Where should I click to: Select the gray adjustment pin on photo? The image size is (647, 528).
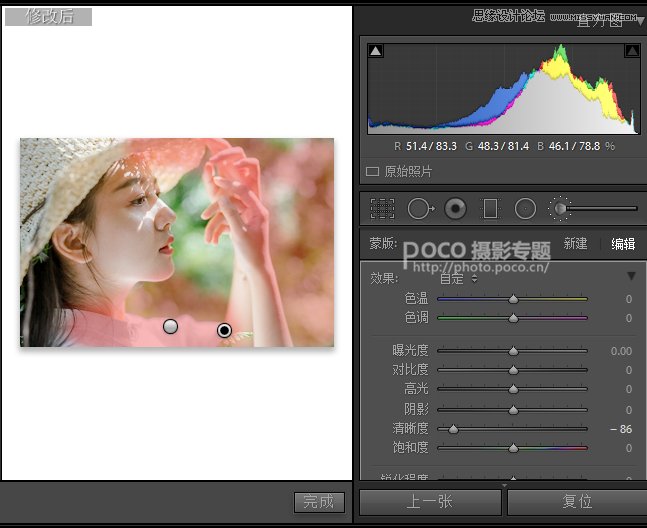point(170,326)
